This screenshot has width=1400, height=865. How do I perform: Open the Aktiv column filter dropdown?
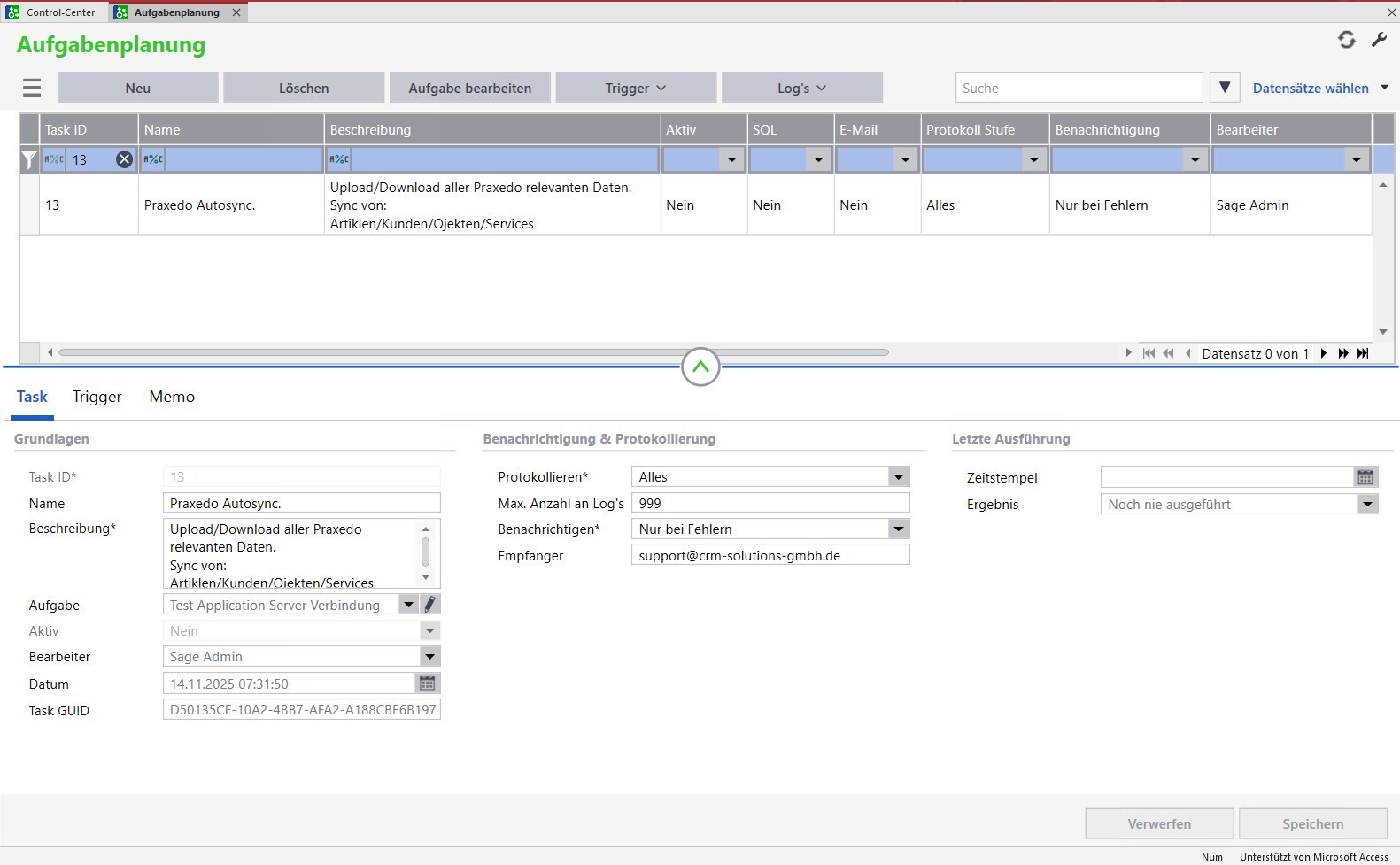731,160
